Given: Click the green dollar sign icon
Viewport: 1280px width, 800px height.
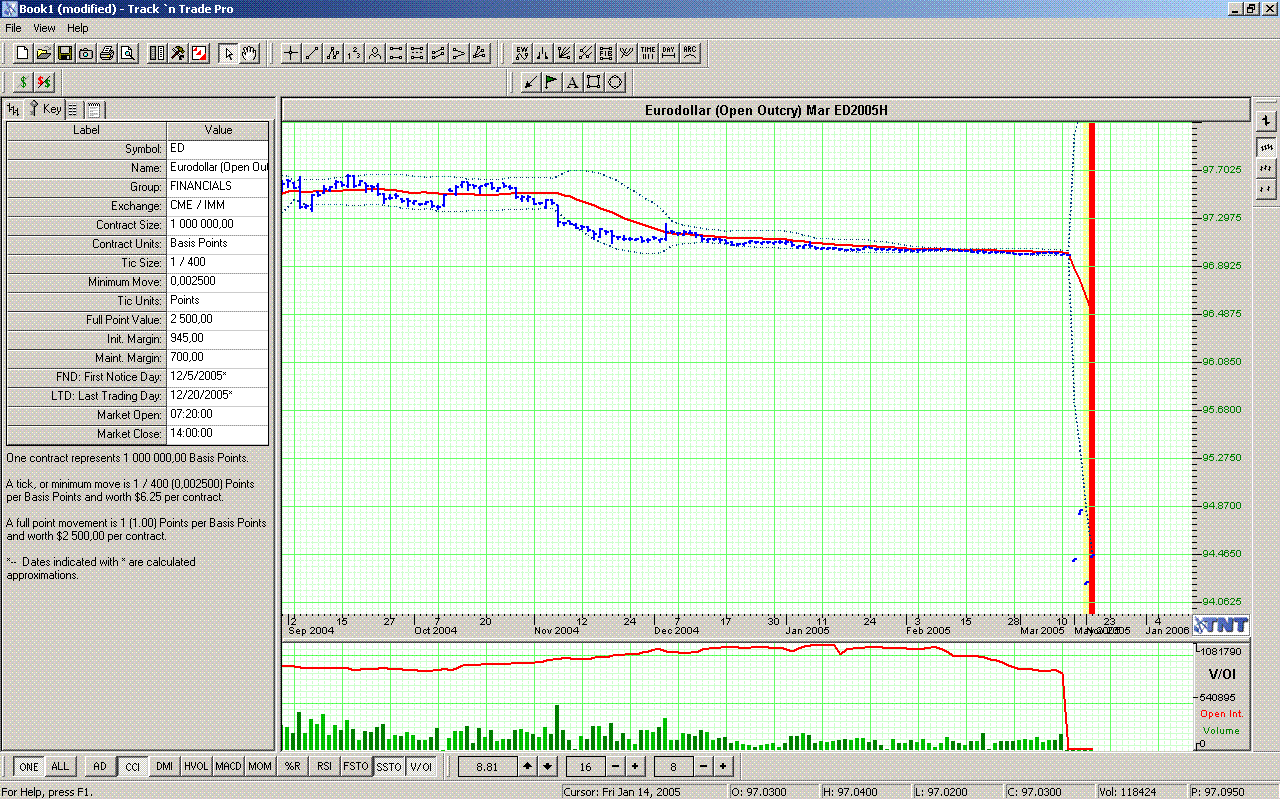Looking at the screenshot, I should [x=23, y=82].
